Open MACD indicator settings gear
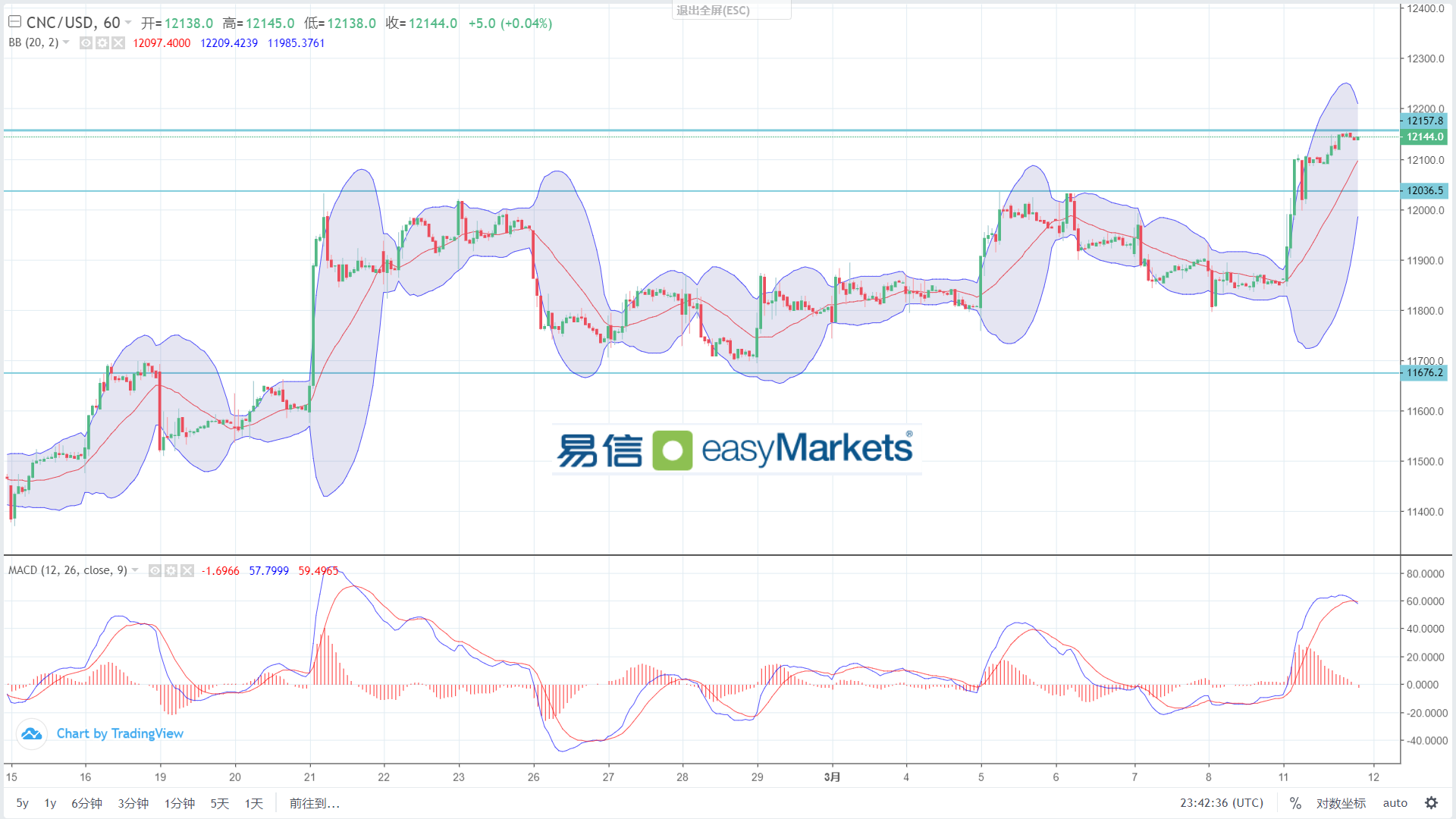This screenshot has width=1456, height=819. click(x=171, y=570)
